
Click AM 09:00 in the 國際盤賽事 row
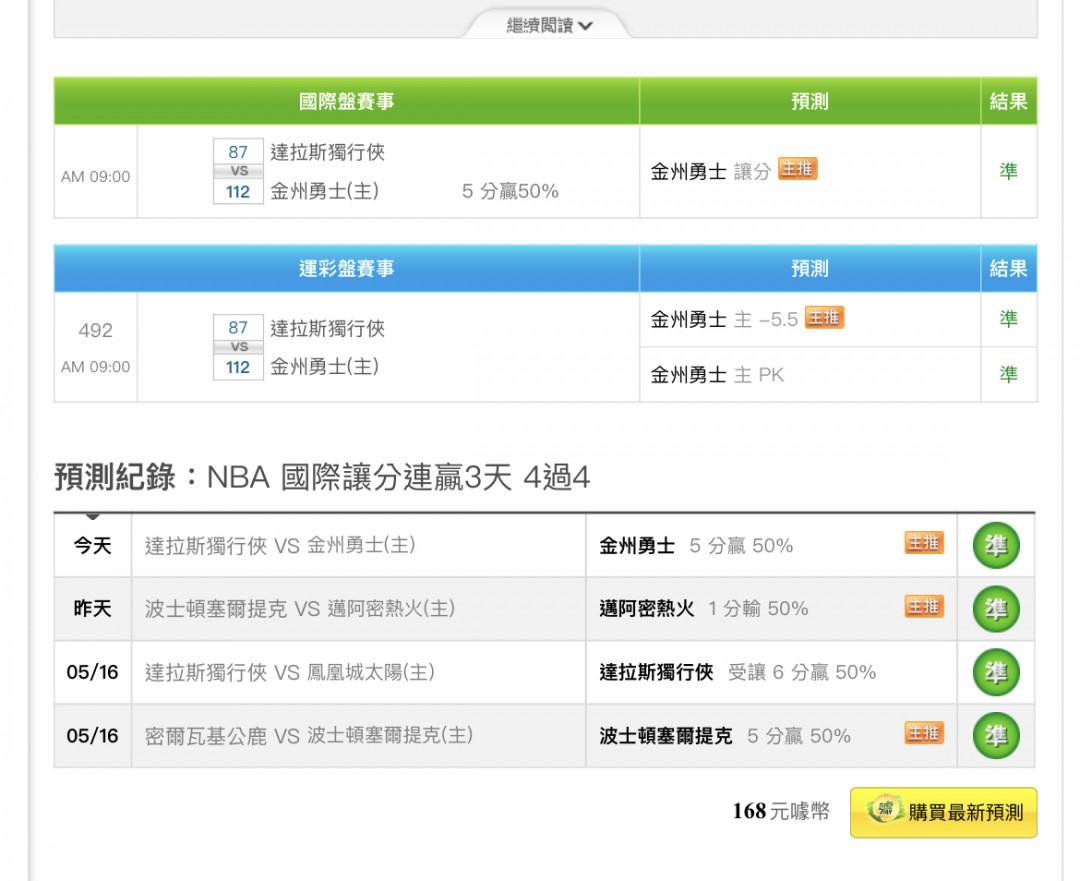click(x=95, y=176)
